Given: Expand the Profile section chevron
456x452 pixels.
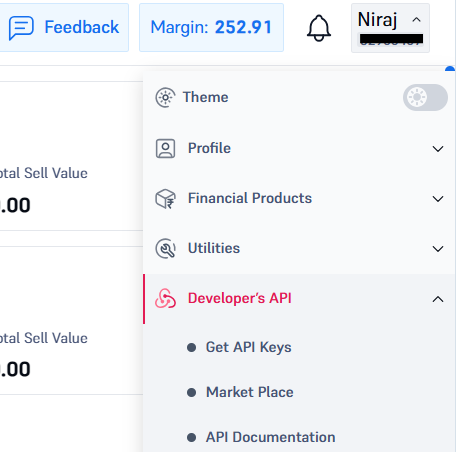Looking at the screenshot, I should point(438,149).
